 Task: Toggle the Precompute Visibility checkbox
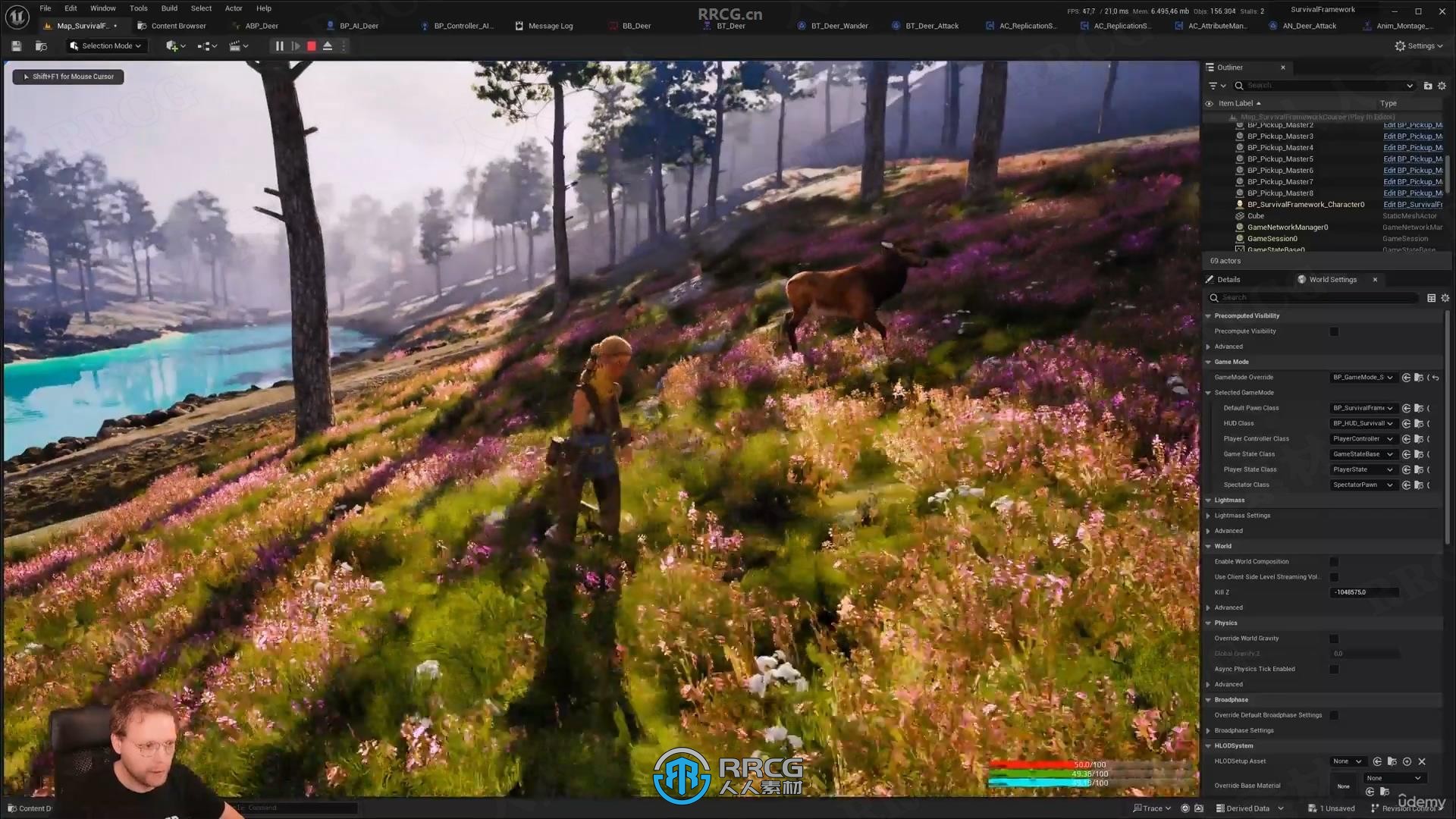pyautogui.click(x=1334, y=331)
